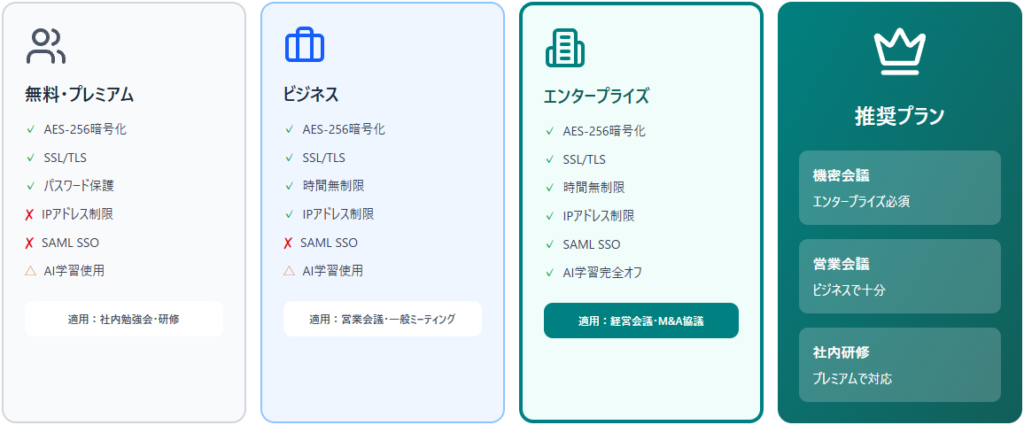Click the ビジネス plan heading

311,95
